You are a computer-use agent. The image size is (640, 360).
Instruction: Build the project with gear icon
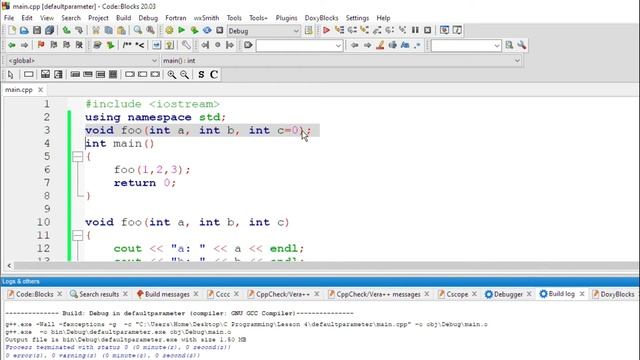(x=169, y=30)
